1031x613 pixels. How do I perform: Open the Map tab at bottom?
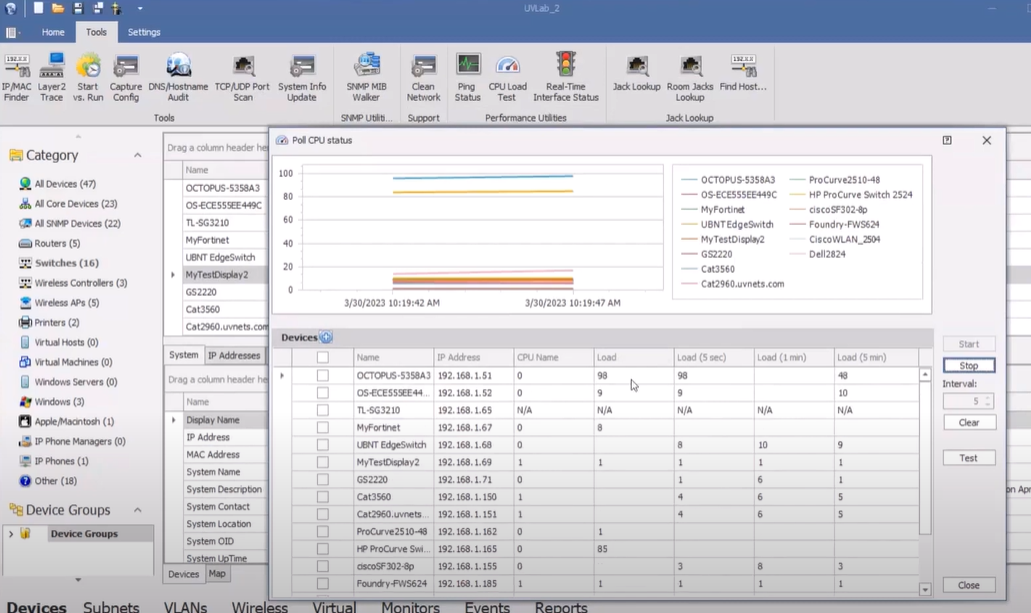[x=217, y=574]
